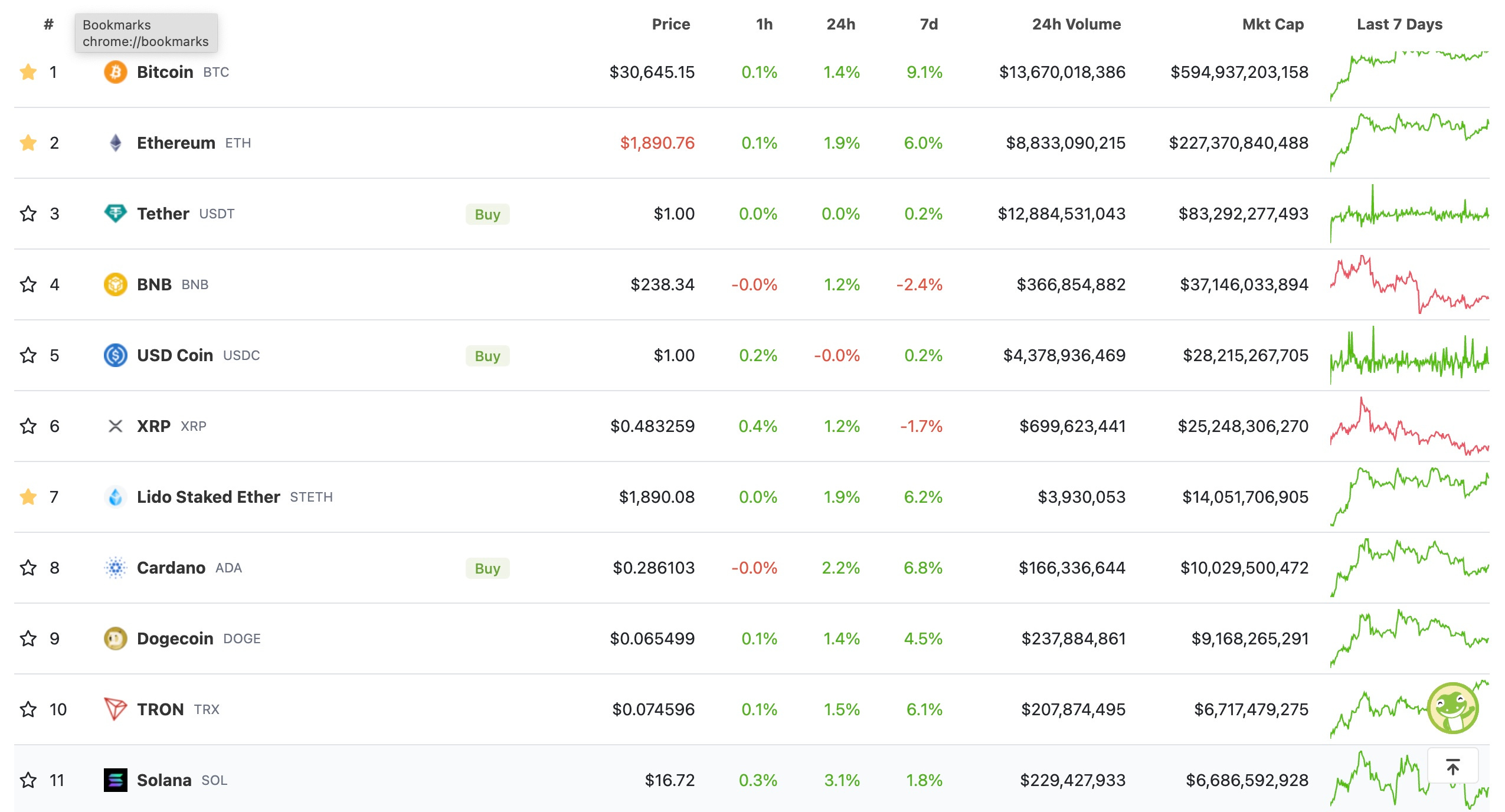The width and height of the screenshot is (1505, 812).
Task: Favorite TRON using its star
Action: tap(28, 709)
